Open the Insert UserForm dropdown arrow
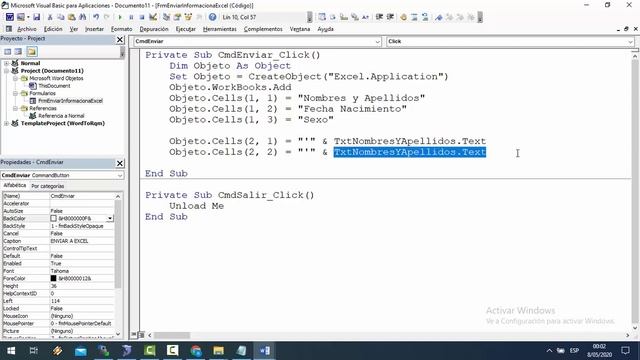Screen dimensions: 640x360 [x=28, y=17]
